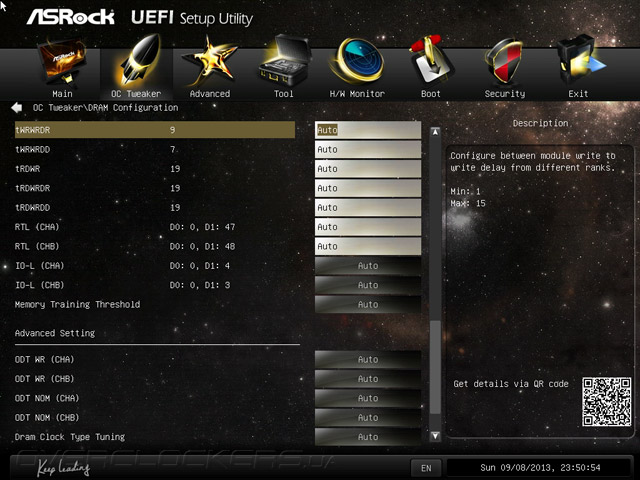Open the ODT WR (CHA) Auto dropdown
Image resolution: width=640 pixels, height=480 pixels.
point(368,360)
